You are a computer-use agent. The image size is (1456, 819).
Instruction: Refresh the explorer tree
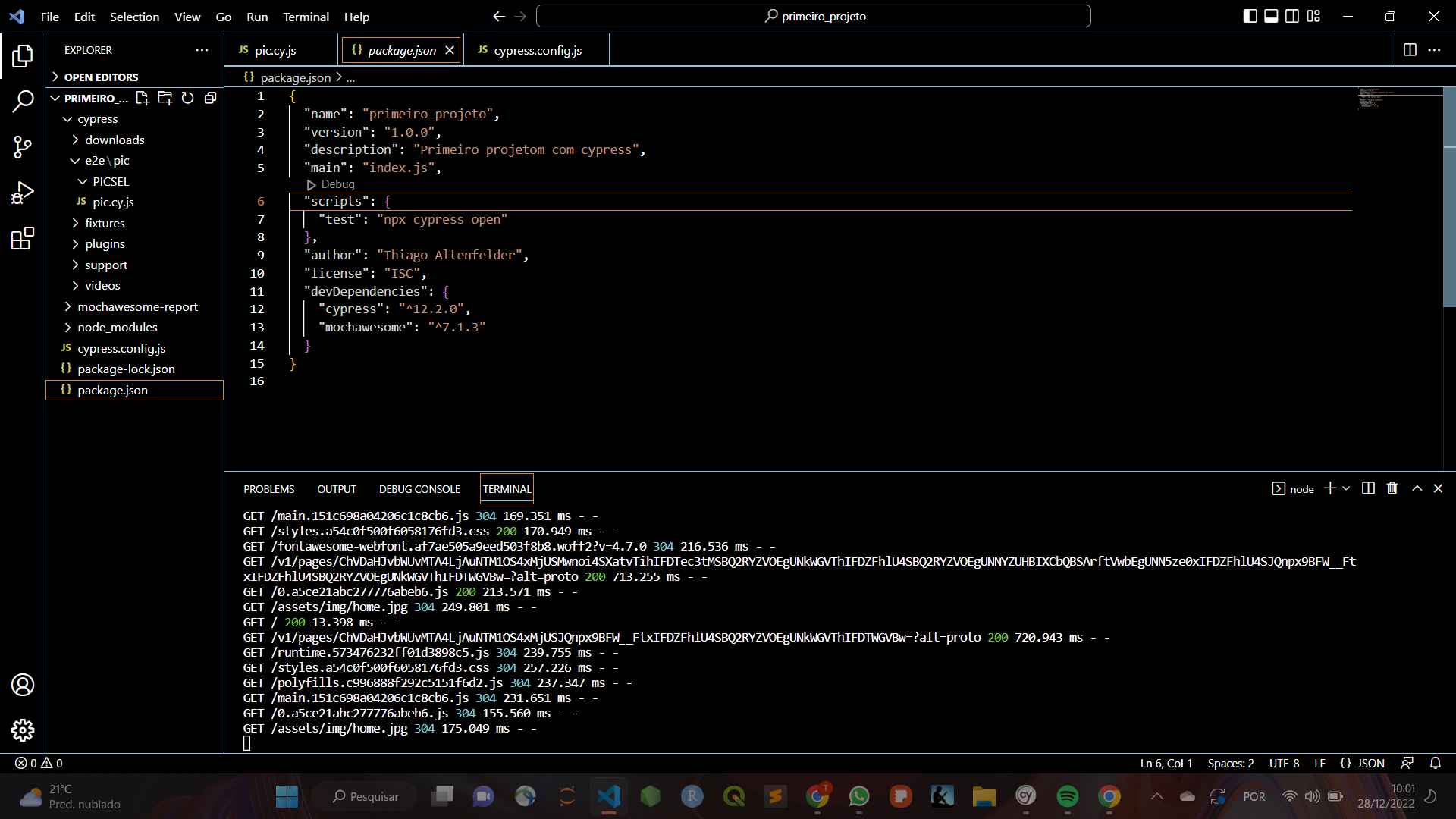188,98
